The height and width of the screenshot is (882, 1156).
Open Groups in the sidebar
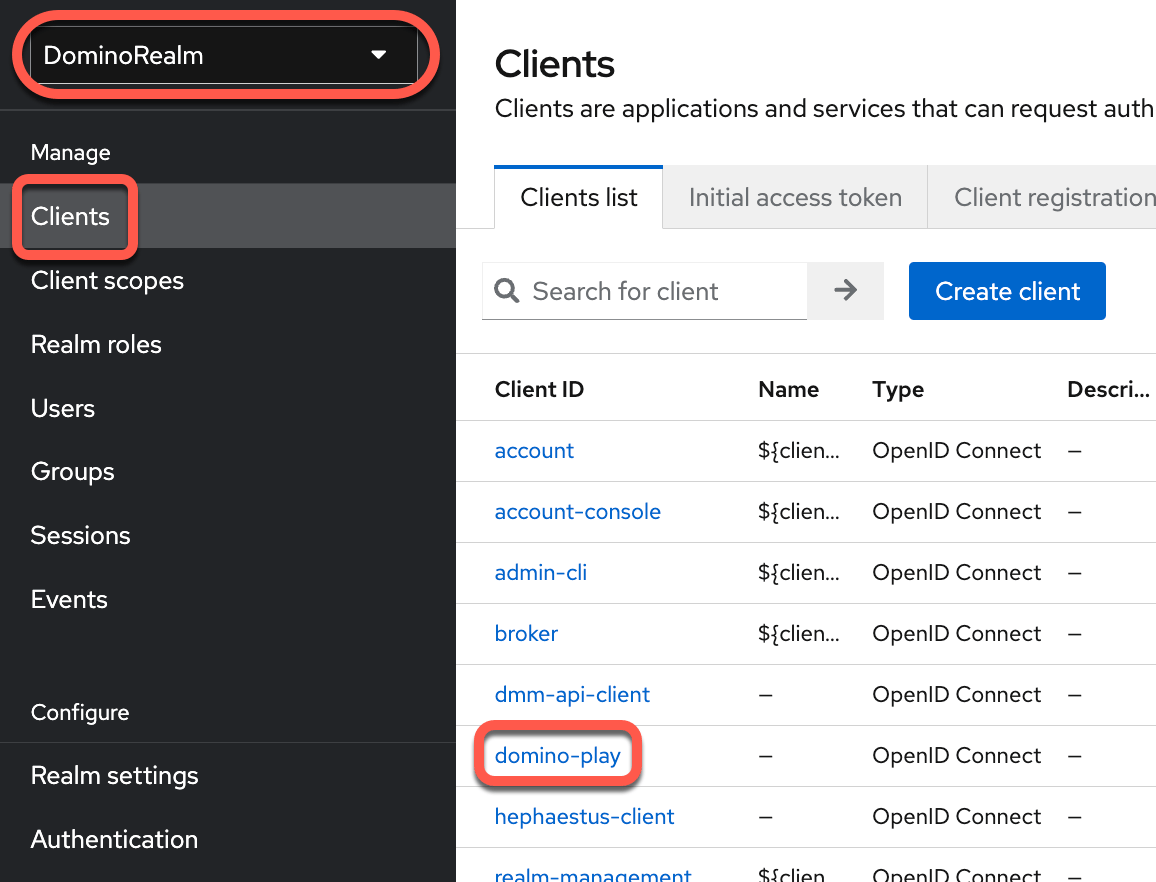point(72,471)
